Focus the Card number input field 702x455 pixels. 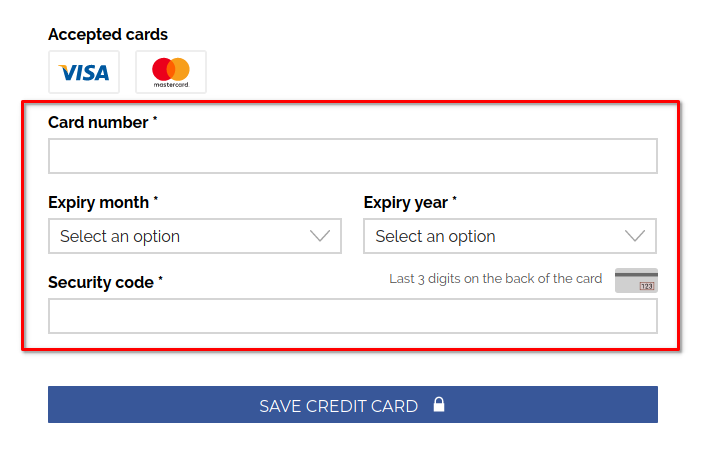[x=352, y=156]
